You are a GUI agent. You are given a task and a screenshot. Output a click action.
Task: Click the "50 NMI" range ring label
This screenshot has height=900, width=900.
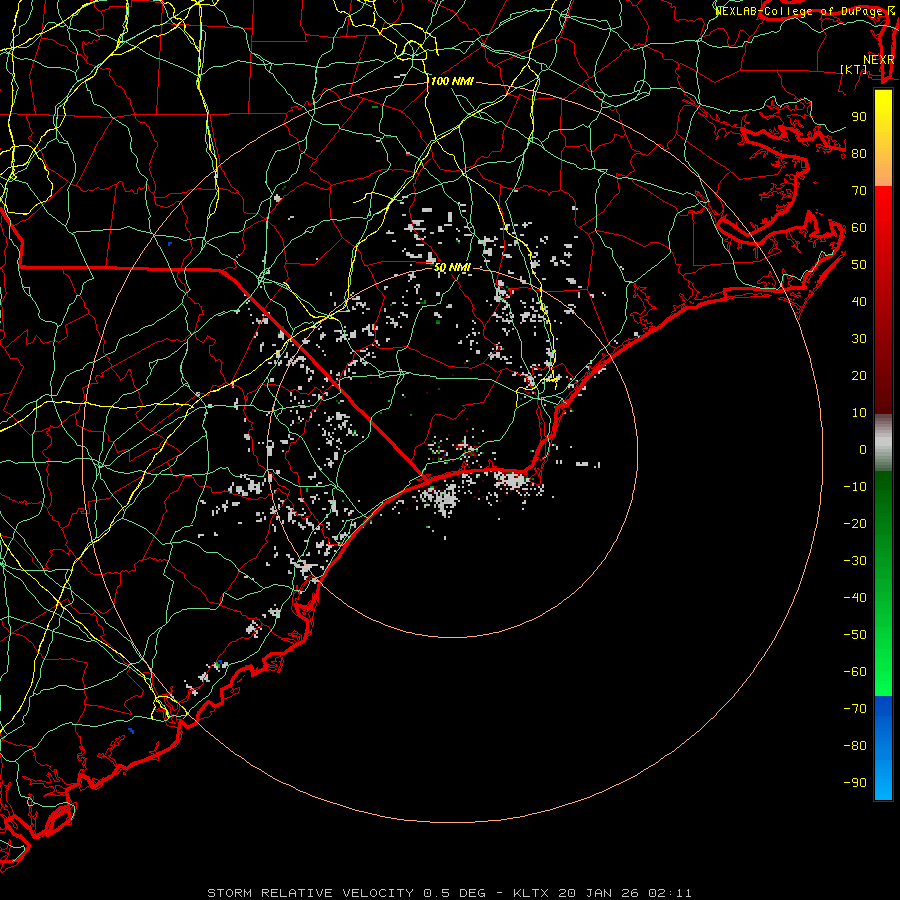coord(452,267)
